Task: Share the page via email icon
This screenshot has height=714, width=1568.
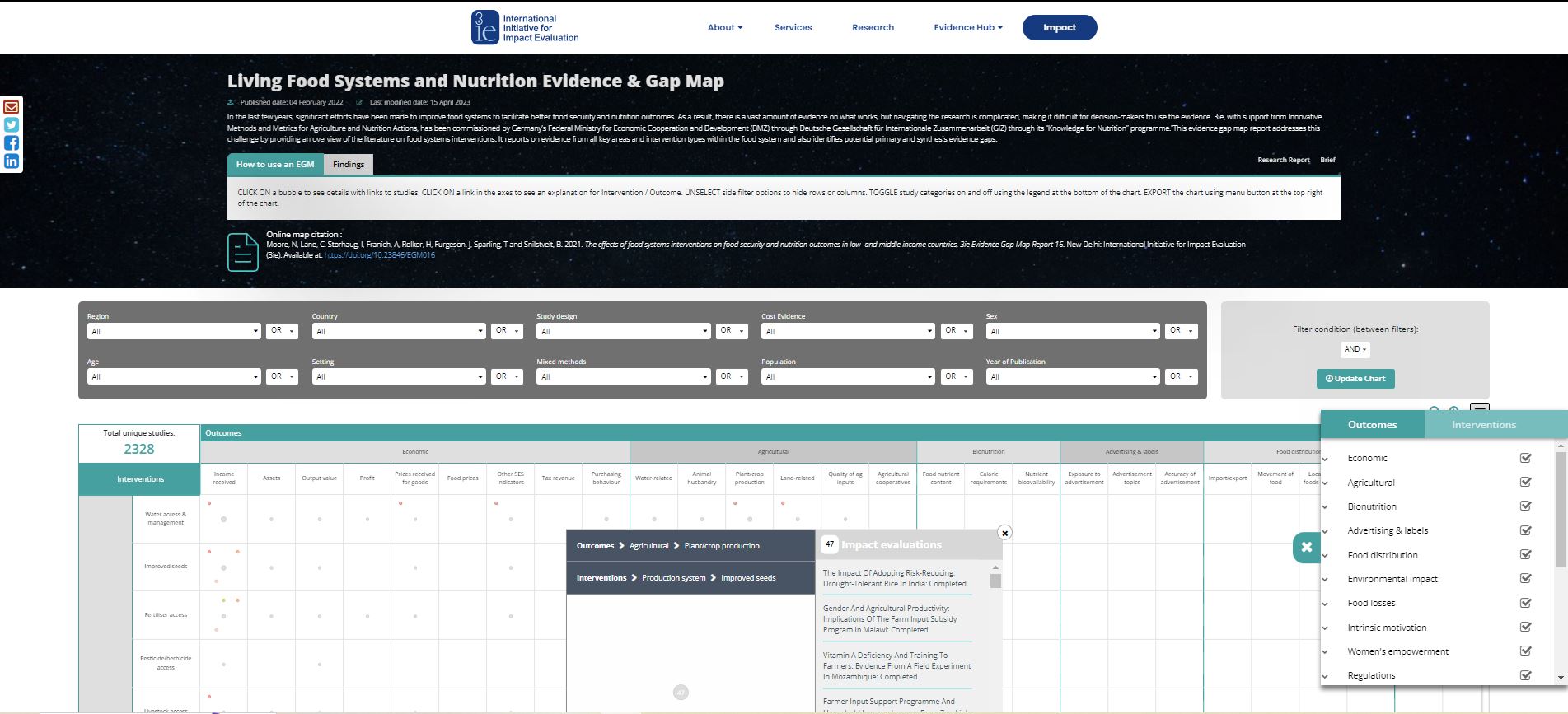Action: 12,107
